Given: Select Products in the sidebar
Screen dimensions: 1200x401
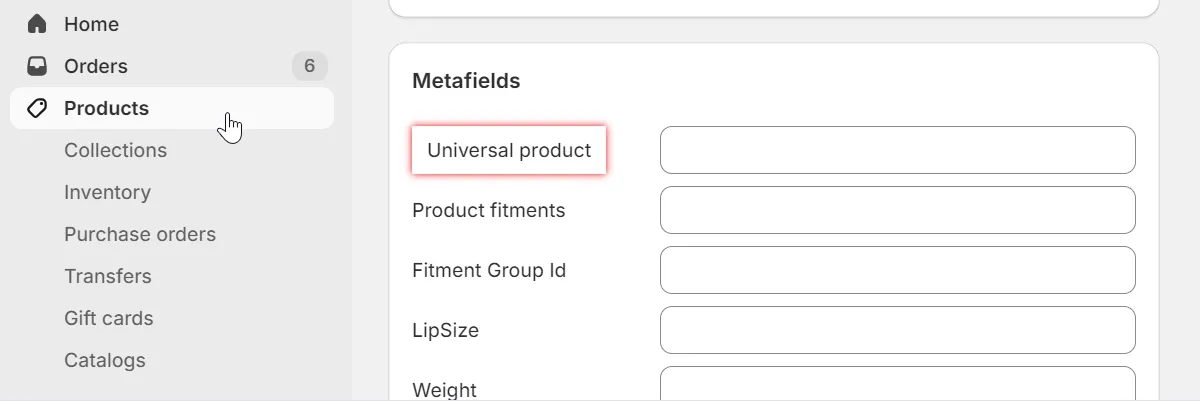Looking at the screenshot, I should [106, 108].
